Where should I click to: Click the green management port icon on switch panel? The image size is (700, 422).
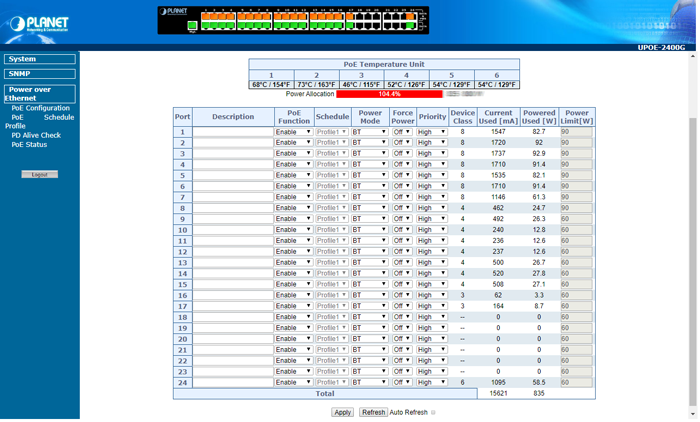(192, 25)
